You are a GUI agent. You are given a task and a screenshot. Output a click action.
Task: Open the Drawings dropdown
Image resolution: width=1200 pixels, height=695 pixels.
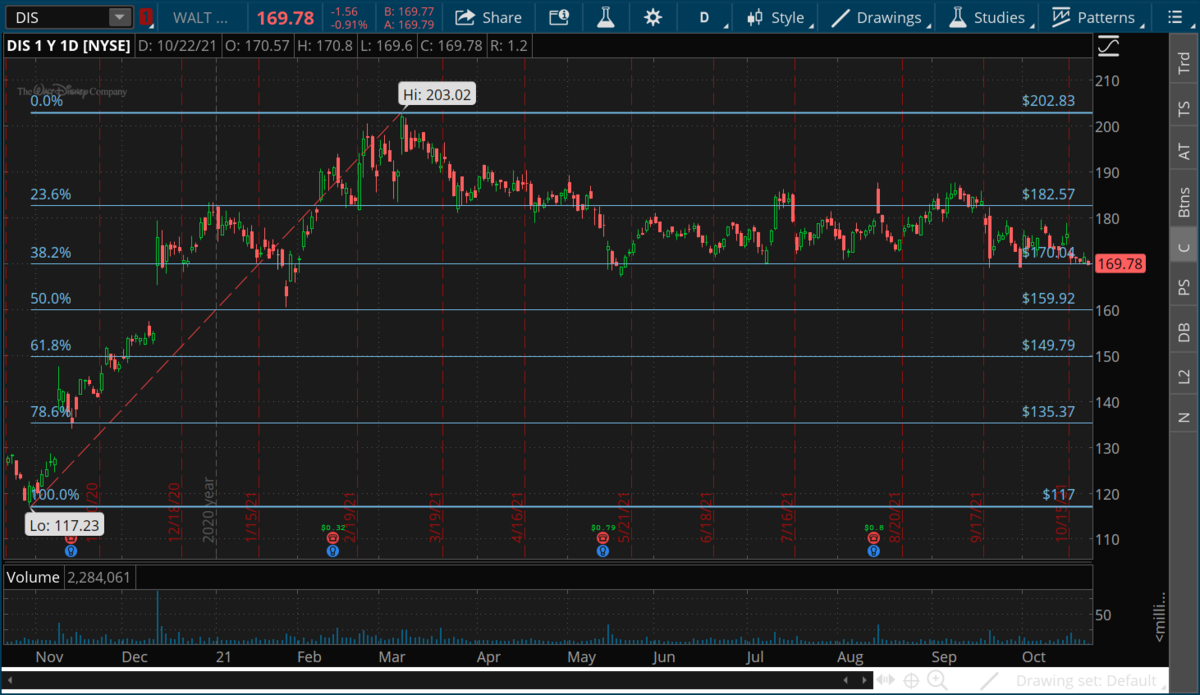[x=878, y=17]
